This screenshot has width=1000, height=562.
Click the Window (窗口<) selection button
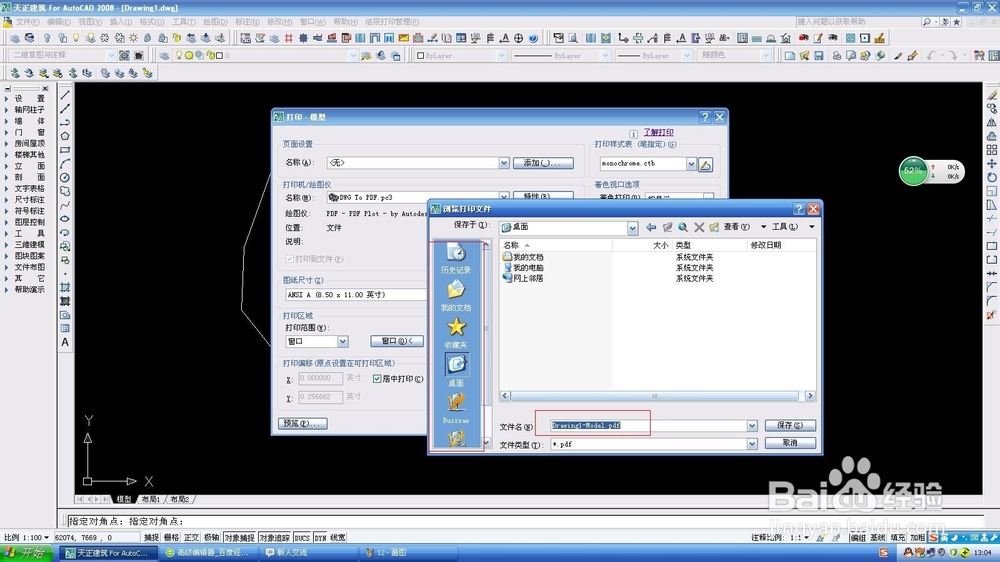[397, 341]
